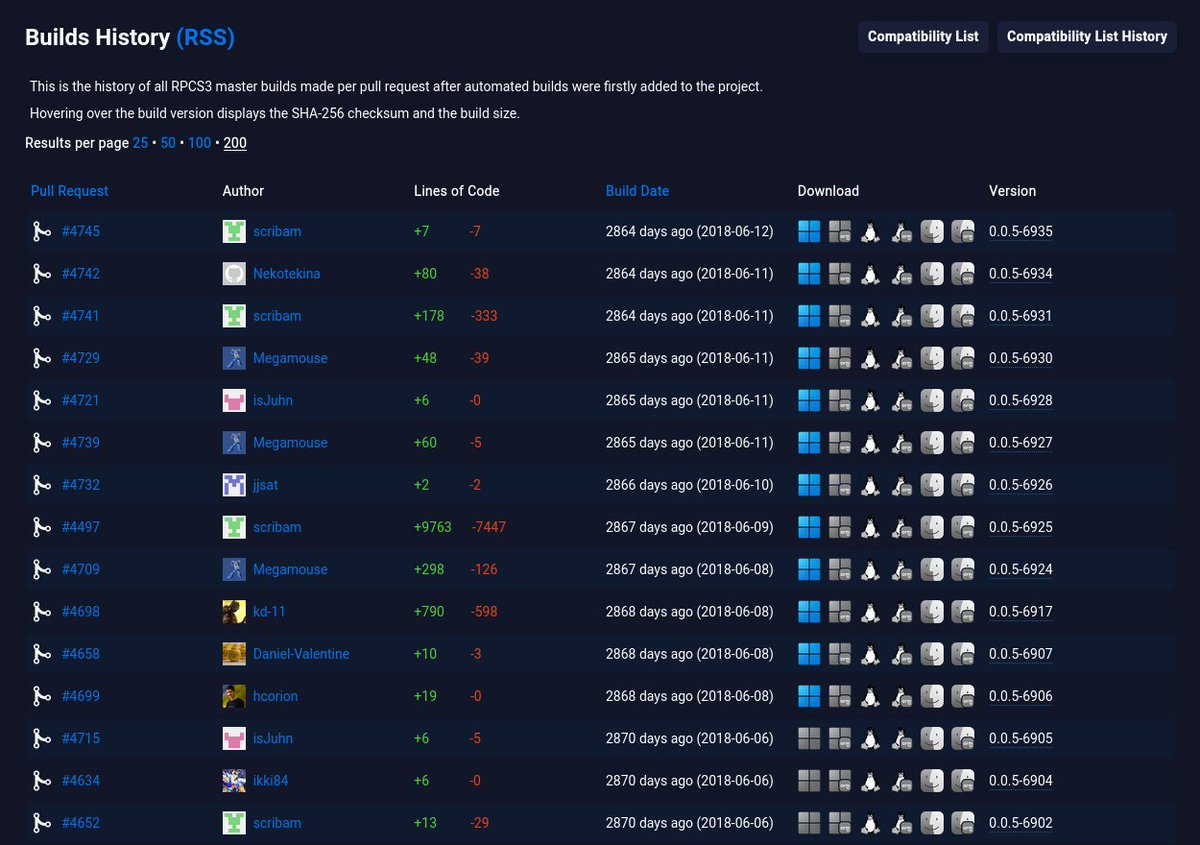This screenshot has height=845, width=1200.
Task: Show 200 results per page
Action: [x=235, y=143]
